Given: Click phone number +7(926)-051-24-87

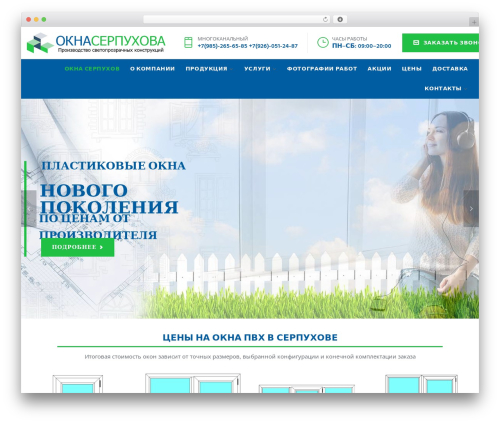Looking at the screenshot, I should click(x=273, y=46).
